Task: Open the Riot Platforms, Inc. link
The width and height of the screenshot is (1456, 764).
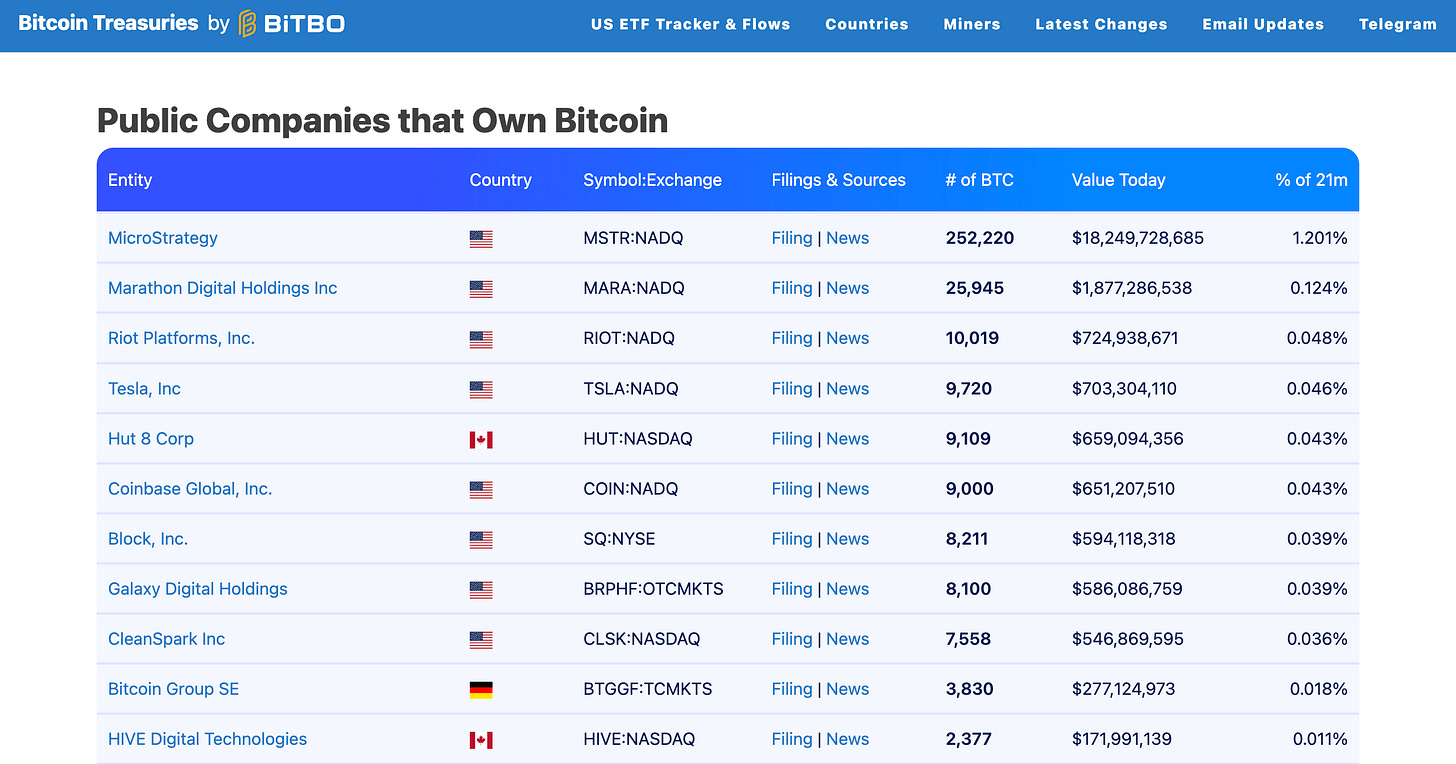Action: (x=182, y=338)
